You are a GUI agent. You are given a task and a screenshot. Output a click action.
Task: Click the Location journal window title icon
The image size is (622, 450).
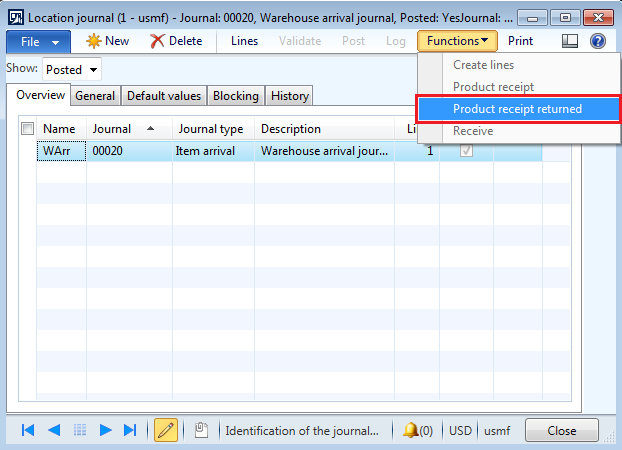16,18
